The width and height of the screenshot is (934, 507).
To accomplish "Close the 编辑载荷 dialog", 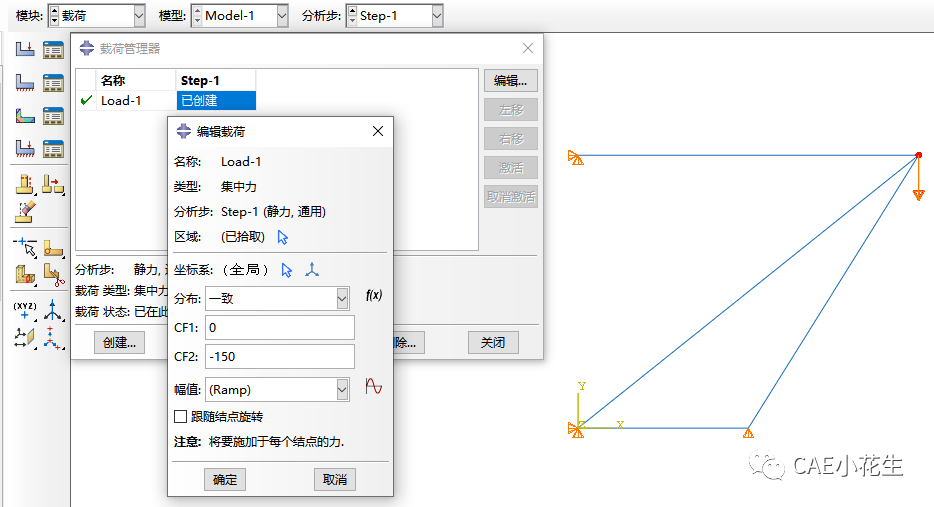I will coord(378,131).
